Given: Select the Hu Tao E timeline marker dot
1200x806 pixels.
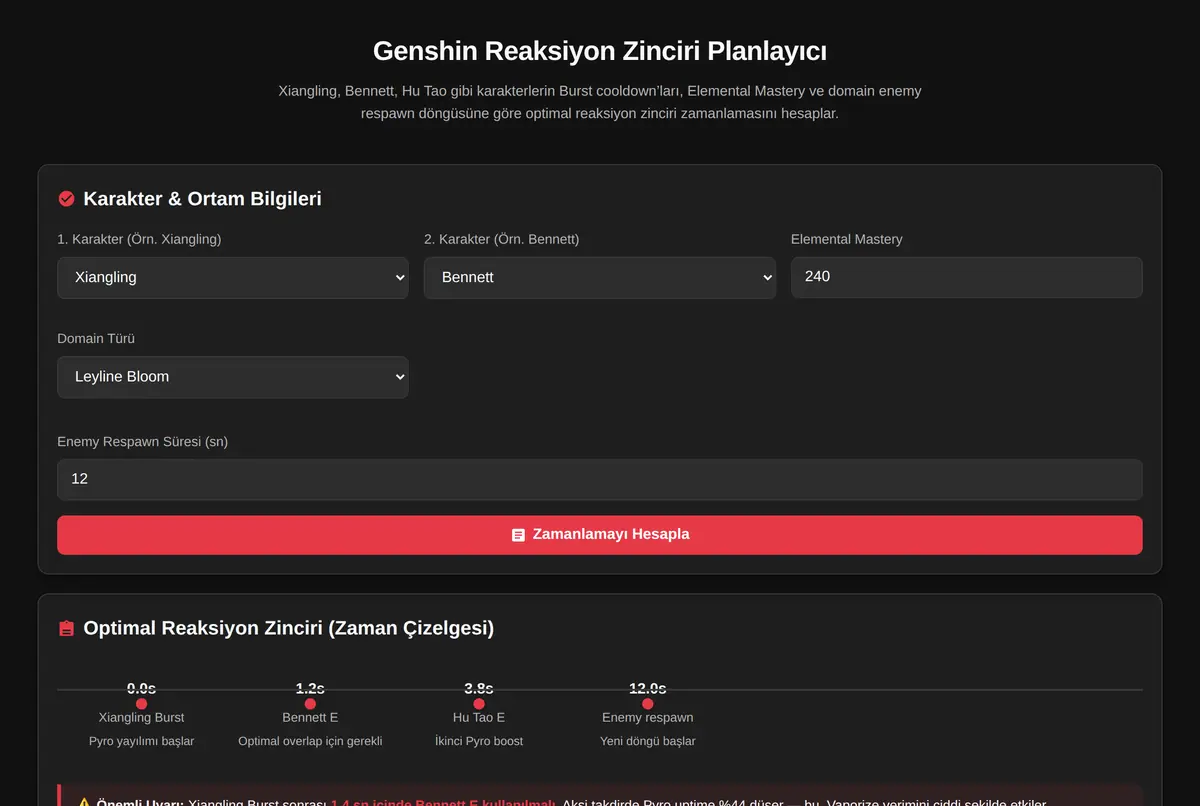Looking at the screenshot, I should point(479,704).
